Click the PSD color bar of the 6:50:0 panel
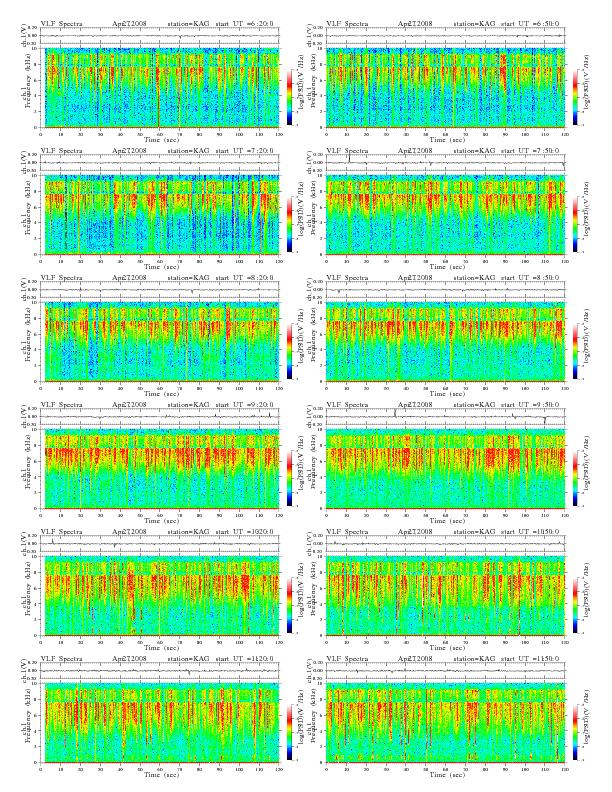612x792 pixels. point(576,97)
